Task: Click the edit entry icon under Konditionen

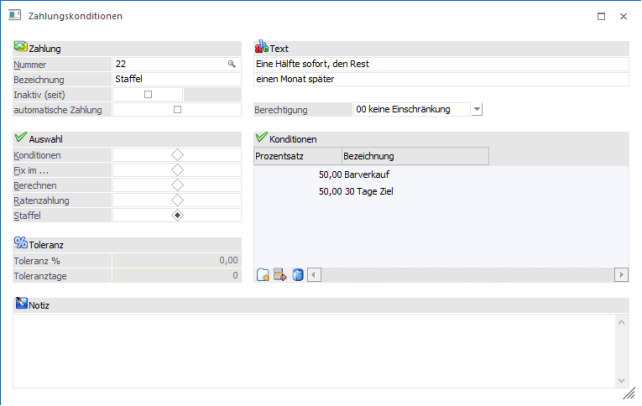Action: click(x=280, y=275)
